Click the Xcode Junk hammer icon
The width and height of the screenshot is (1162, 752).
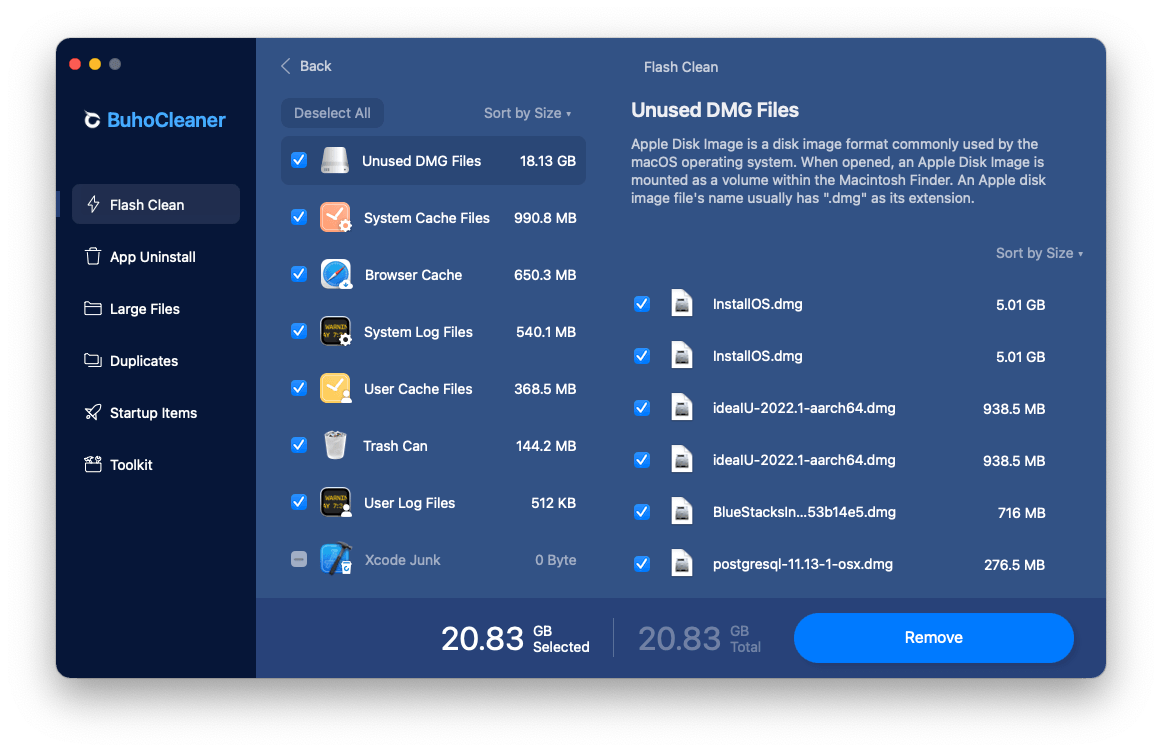336,559
